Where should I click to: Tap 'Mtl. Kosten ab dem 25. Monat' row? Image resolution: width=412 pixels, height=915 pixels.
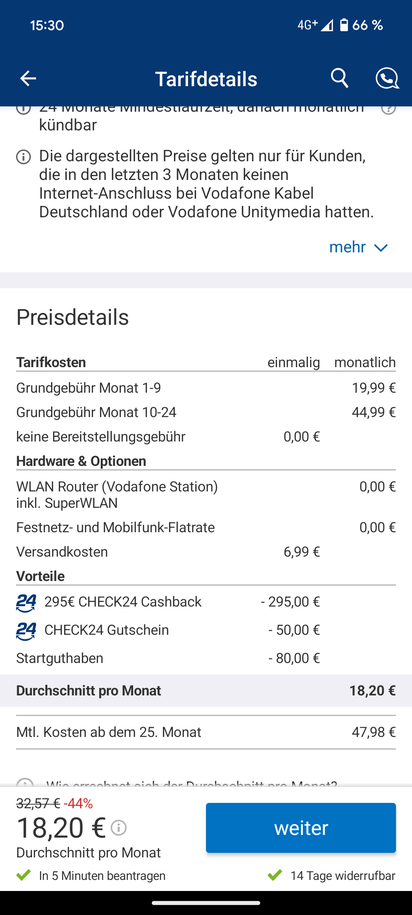pyautogui.click(x=206, y=732)
